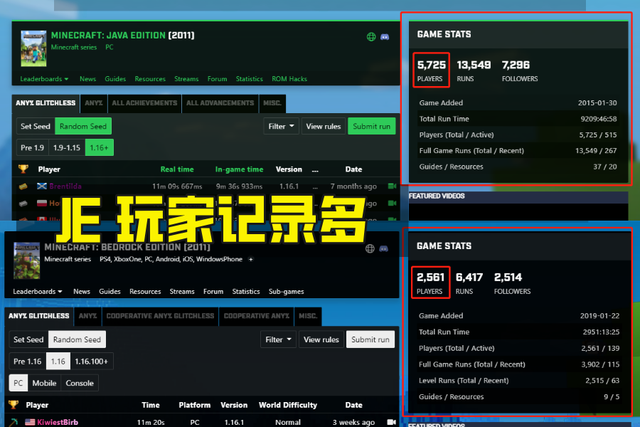Click the white Bedrock Submit run button

pyautogui.click(x=370, y=339)
